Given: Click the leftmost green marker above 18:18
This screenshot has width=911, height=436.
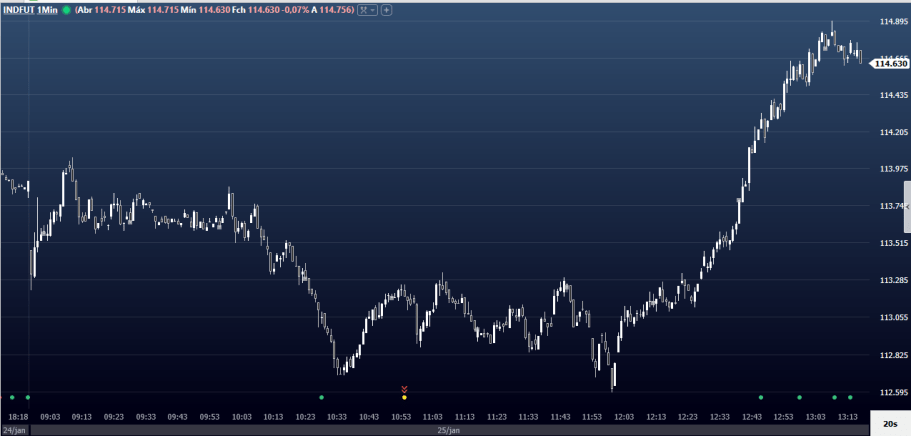Looking at the screenshot, I should [x=12, y=398].
